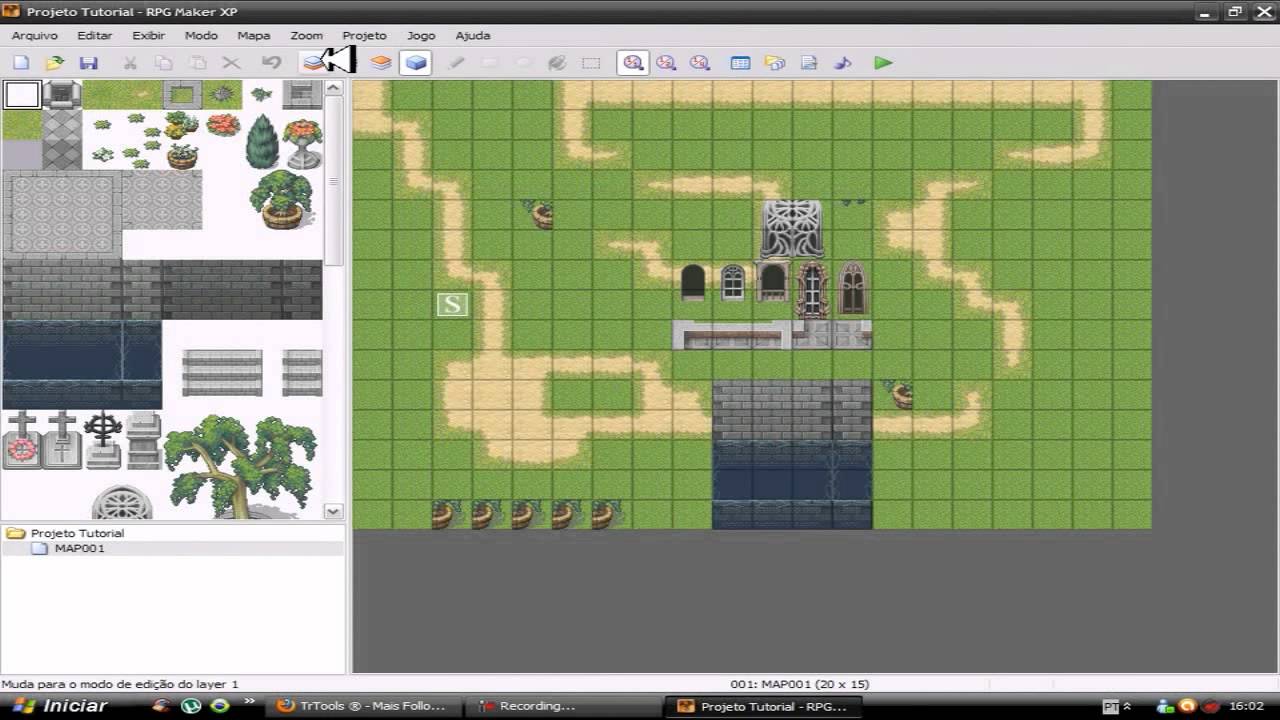Click the 16:02 clock in the tray
1280x720 pixels.
tap(1246, 706)
